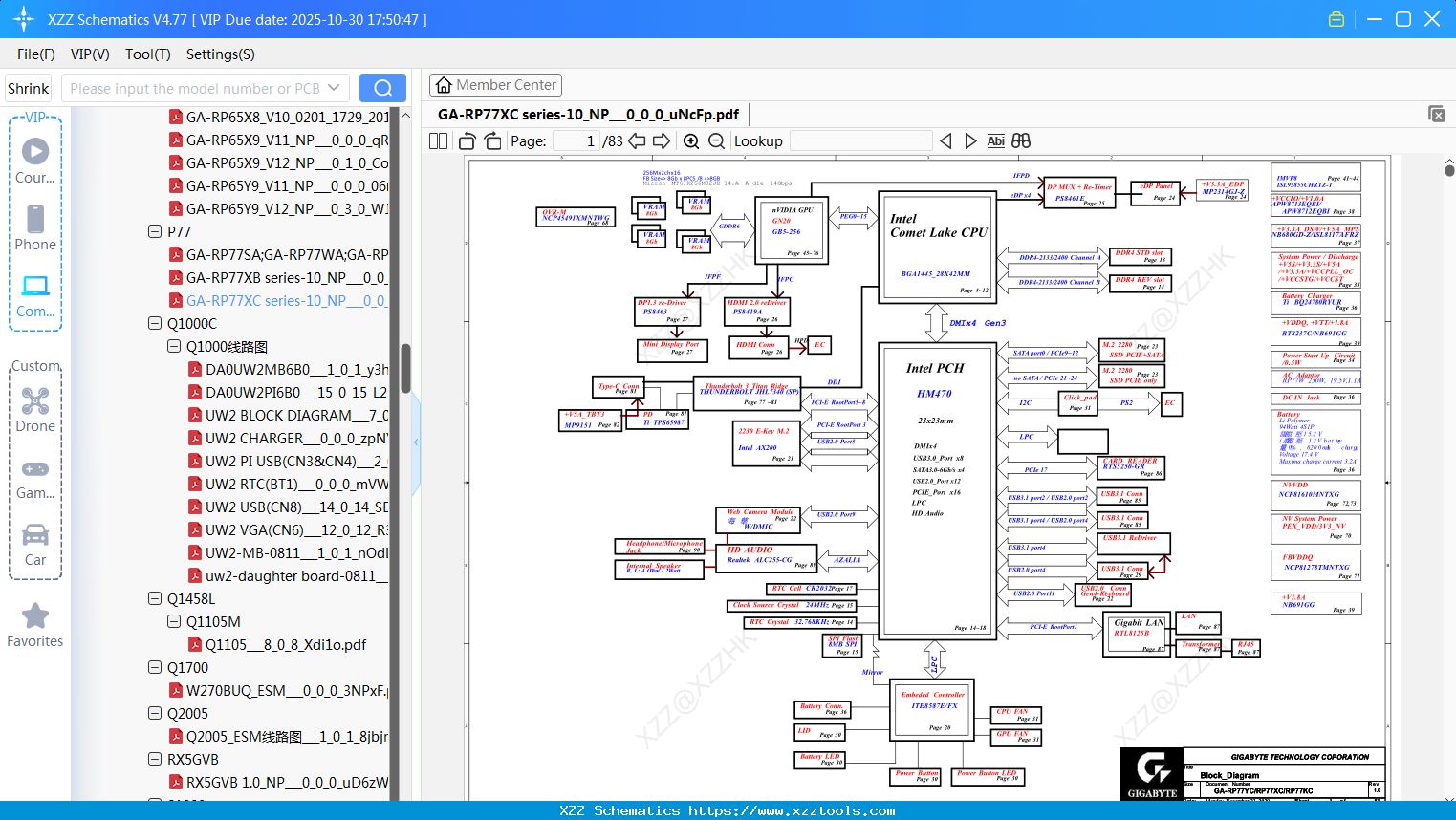
Task: Collapse the RX5GVB folder
Action: click(155, 759)
